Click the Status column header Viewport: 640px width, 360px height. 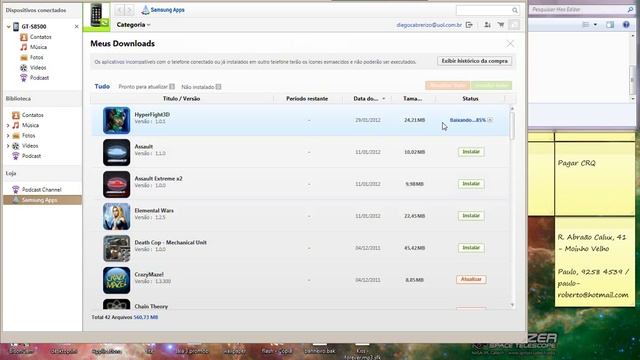(x=470, y=99)
